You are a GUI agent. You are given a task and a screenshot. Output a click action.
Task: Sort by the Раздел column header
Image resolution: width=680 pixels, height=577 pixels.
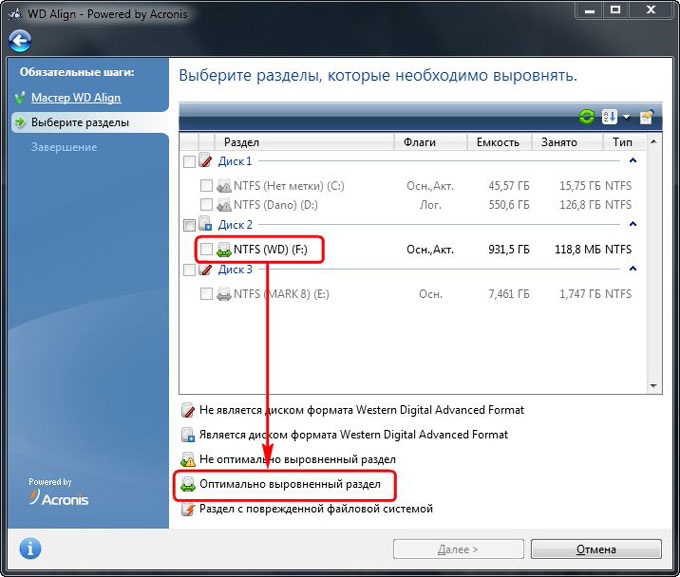pos(304,142)
